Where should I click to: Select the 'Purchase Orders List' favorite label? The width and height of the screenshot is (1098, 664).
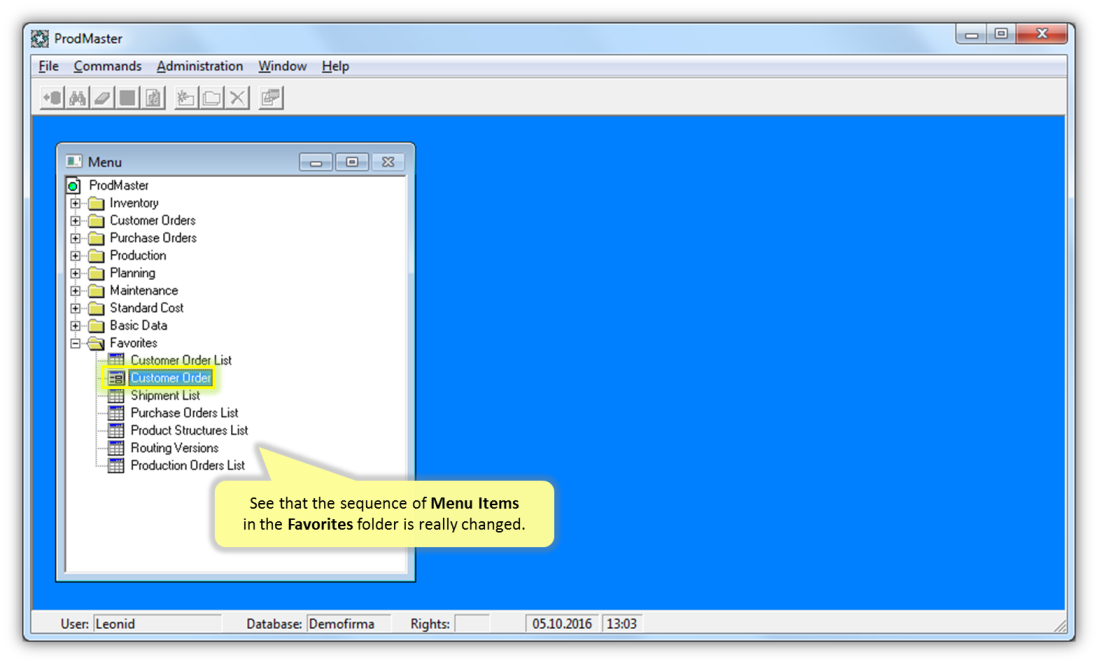184,413
